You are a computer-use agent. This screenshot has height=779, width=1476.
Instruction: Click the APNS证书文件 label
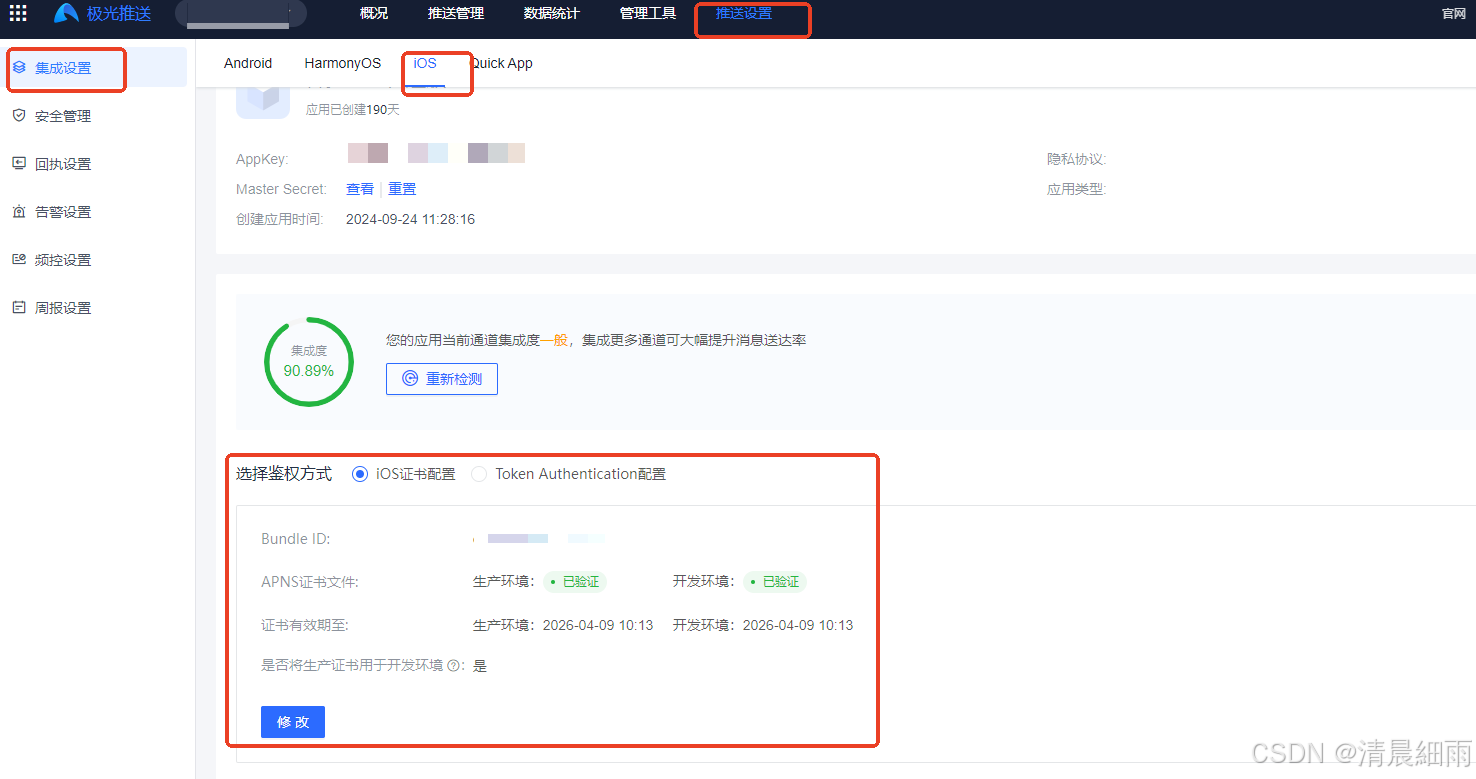pyautogui.click(x=310, y=582)
